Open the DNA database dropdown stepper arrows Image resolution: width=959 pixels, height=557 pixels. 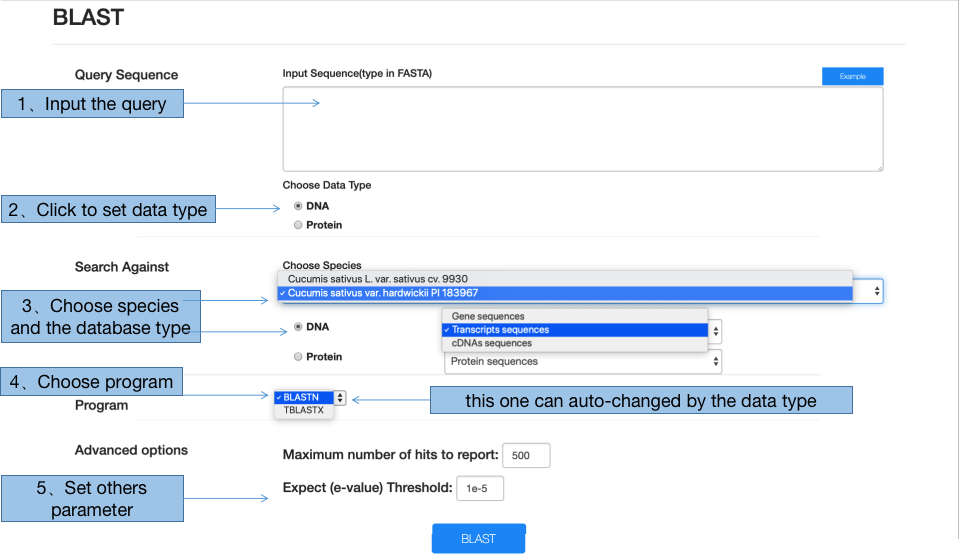coord(715,331)
